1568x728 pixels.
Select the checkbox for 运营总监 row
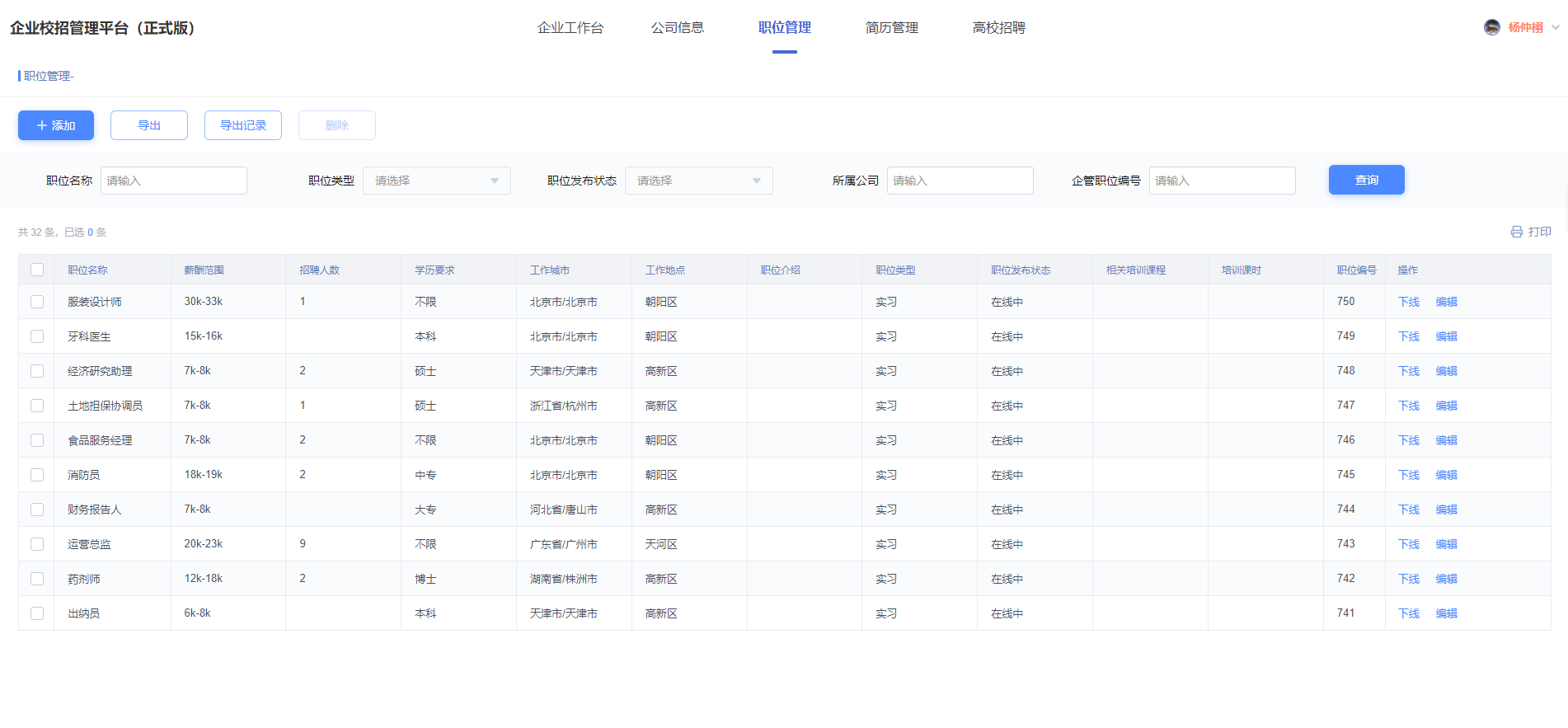37,544
